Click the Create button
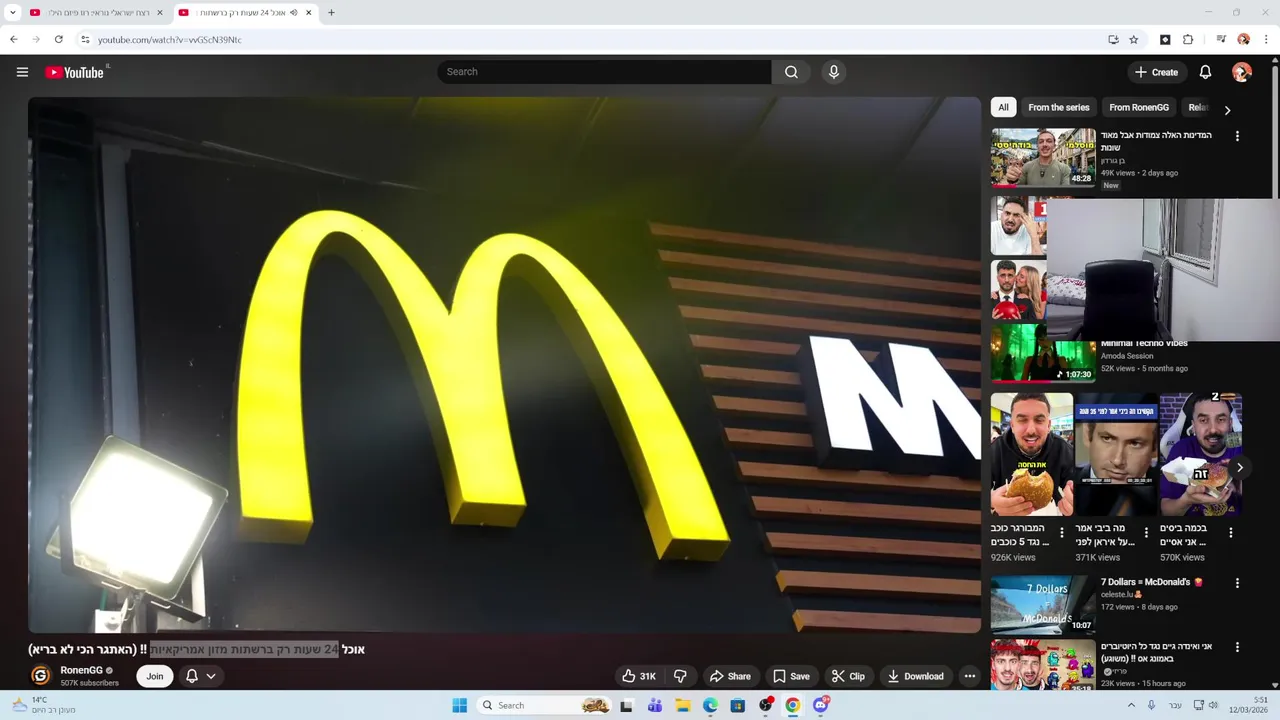Image resolution: width=1280 pixels, height=720 pixels. point(1156,72)
